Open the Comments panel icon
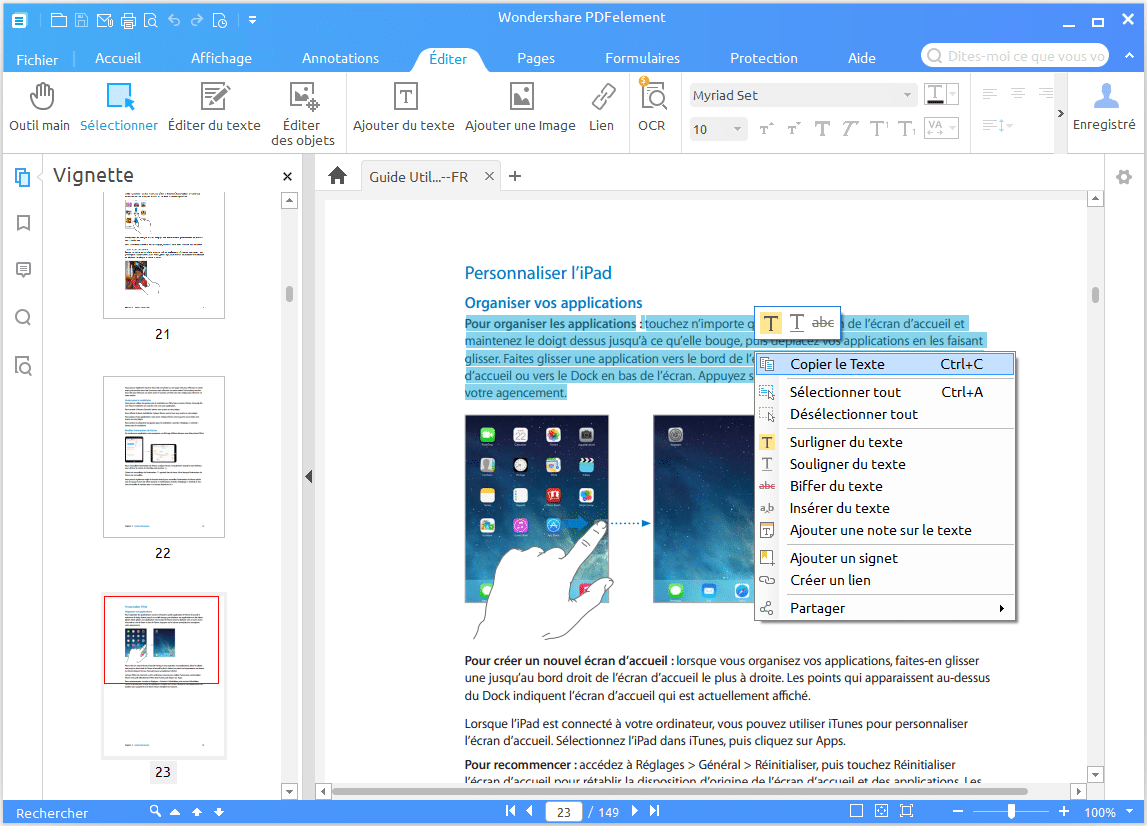 (23, 270)
